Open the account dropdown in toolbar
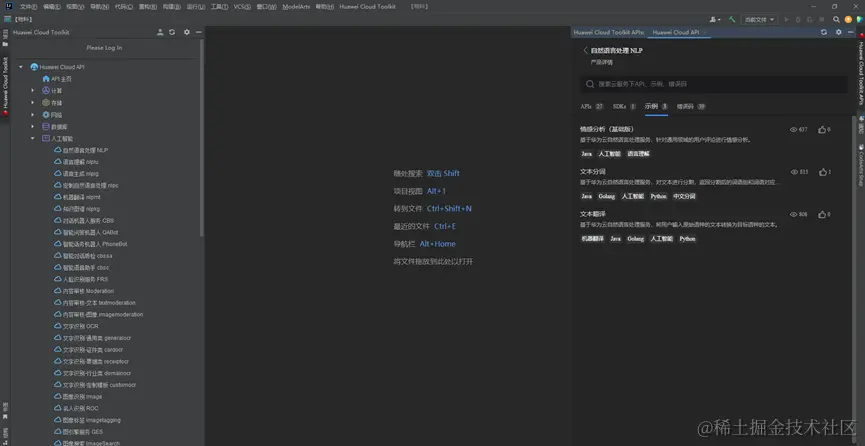The height and width of the screenshot is (446, 865). pyautogui.click(x=715, y=19)
